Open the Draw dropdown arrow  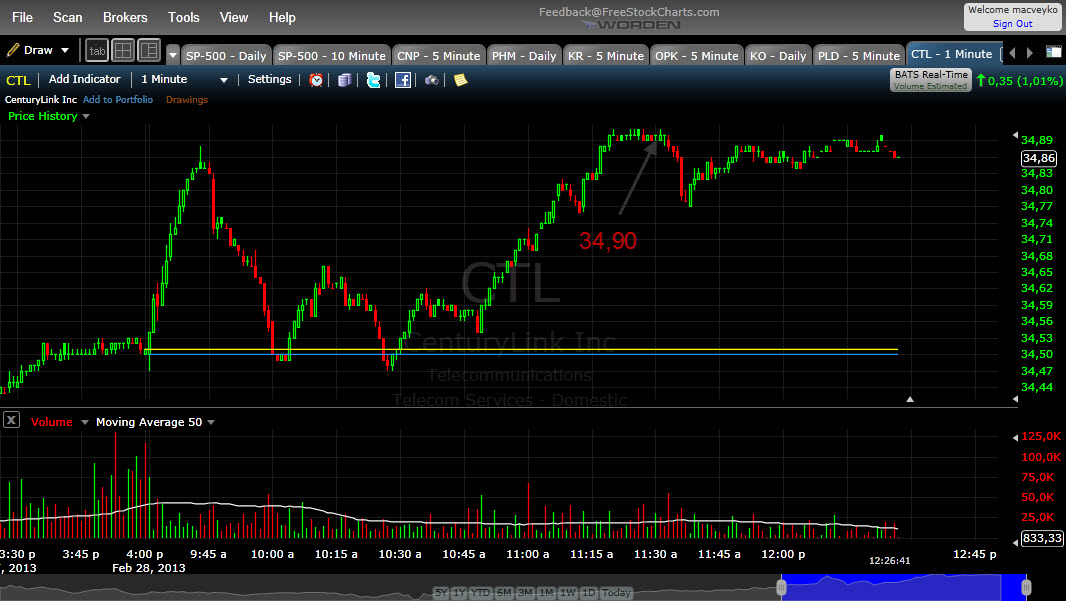click(65, 50)
